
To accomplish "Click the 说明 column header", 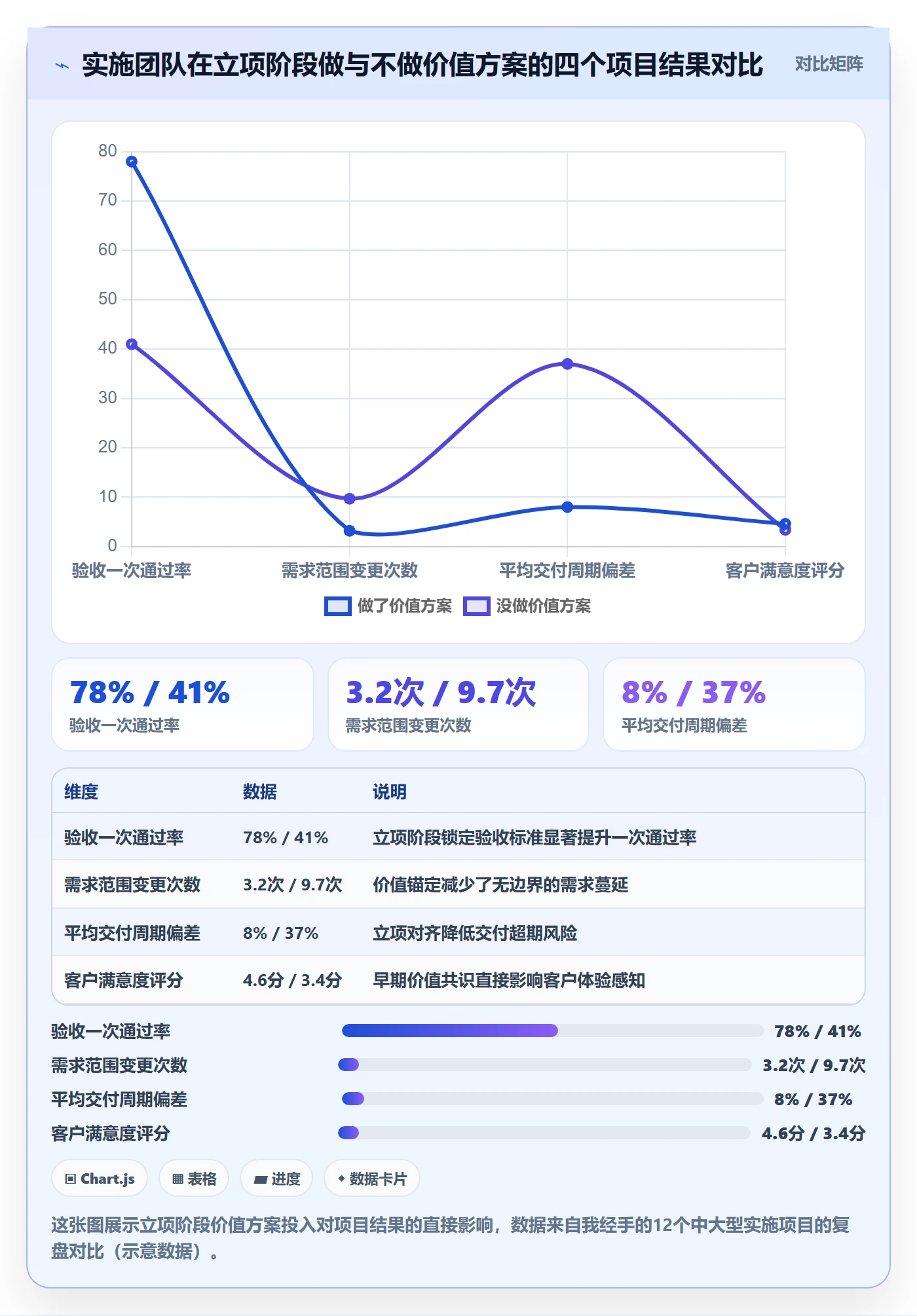I will click(390, 792).
